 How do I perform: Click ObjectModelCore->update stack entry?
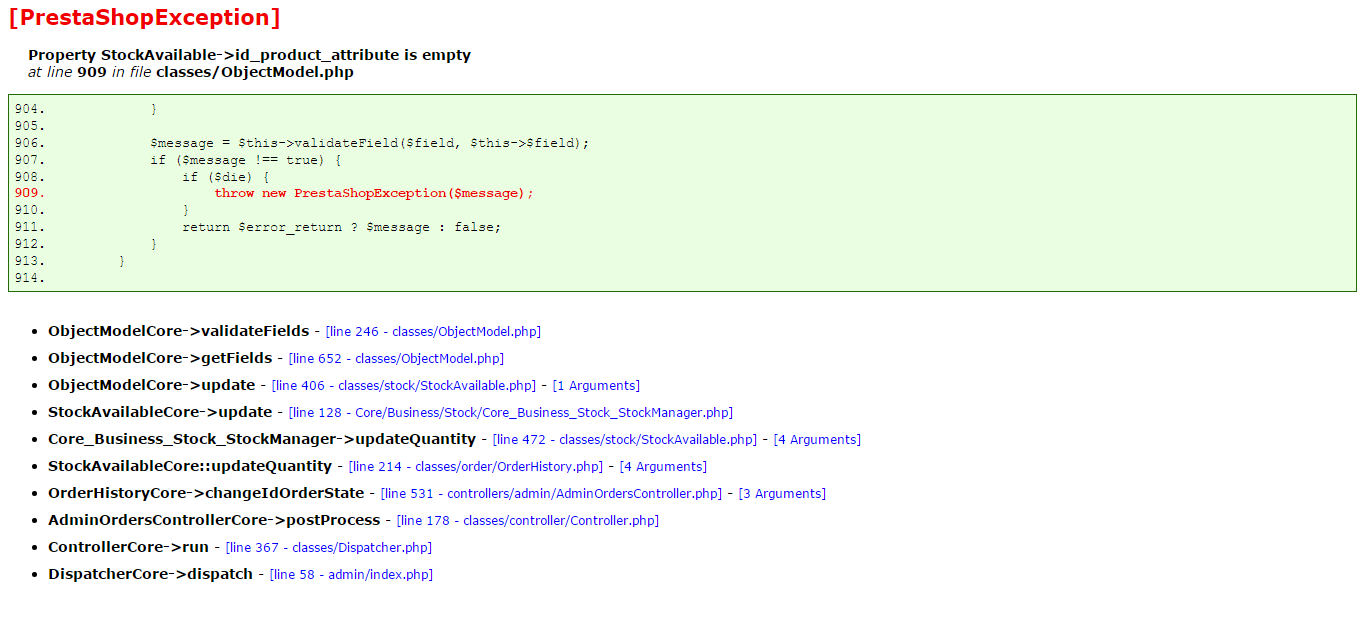[x=152, y=385]
